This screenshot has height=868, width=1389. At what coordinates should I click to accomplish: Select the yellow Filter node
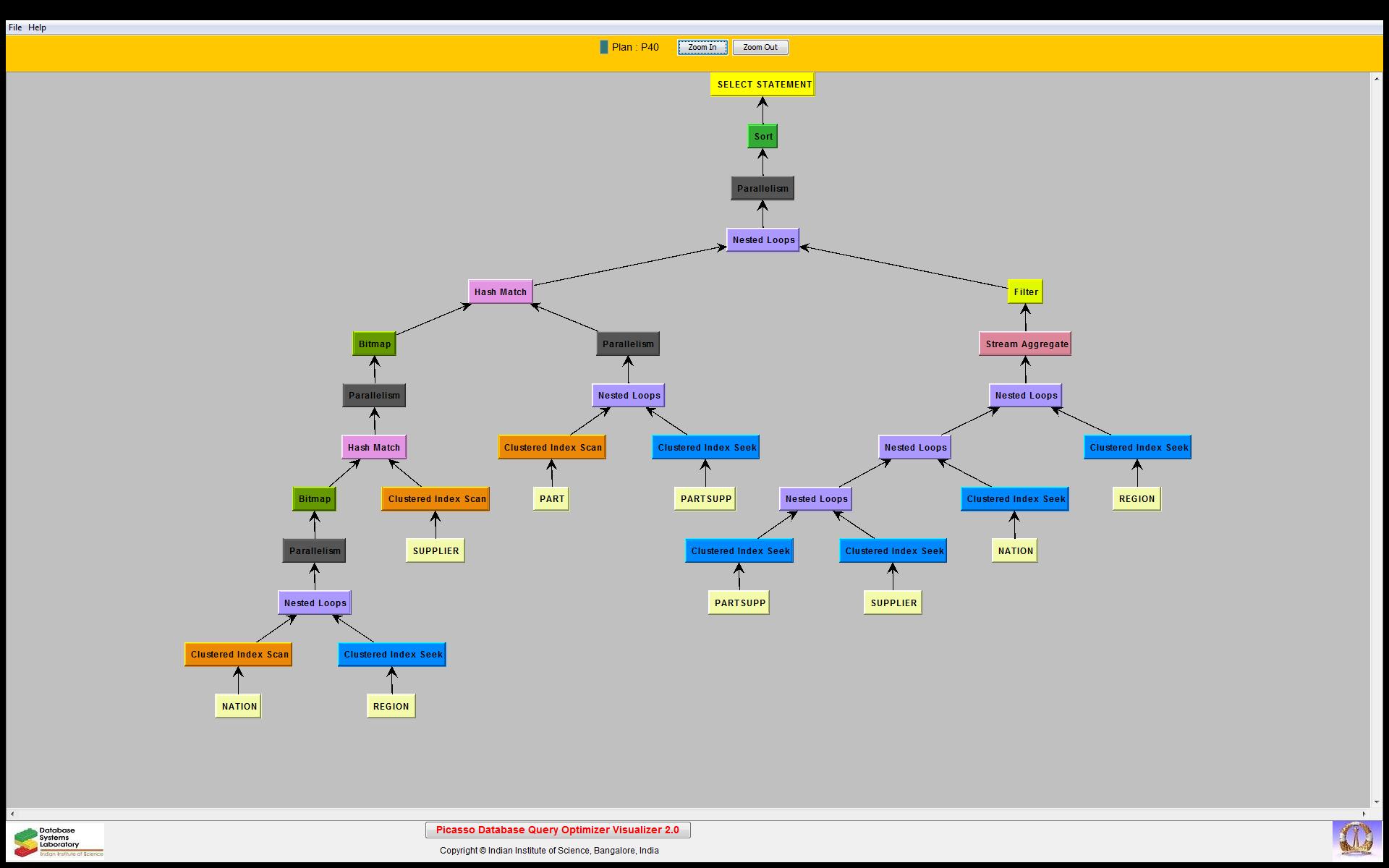point(1025,292)
